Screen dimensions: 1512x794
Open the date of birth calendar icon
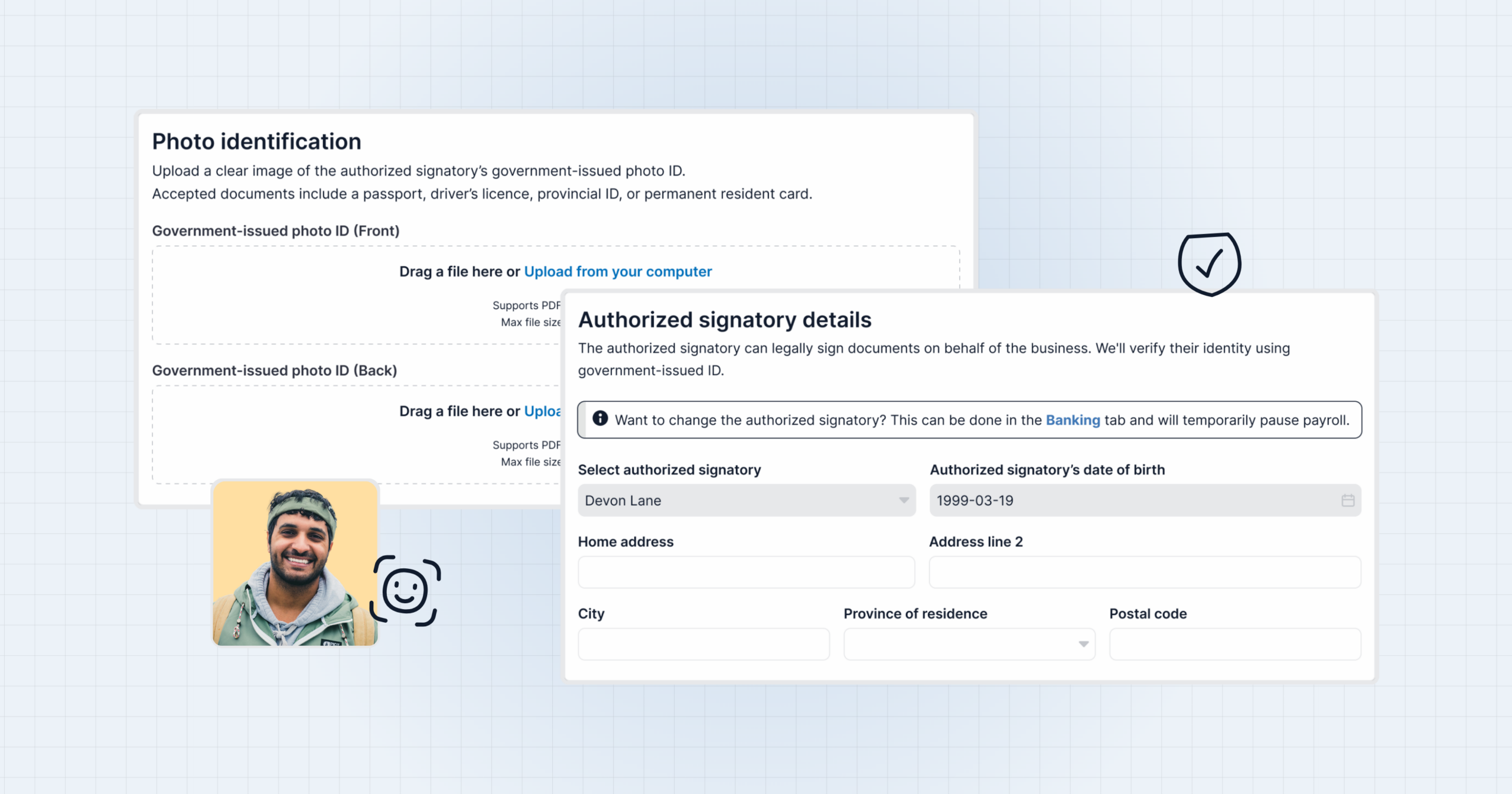click(x=1348, y=500)
